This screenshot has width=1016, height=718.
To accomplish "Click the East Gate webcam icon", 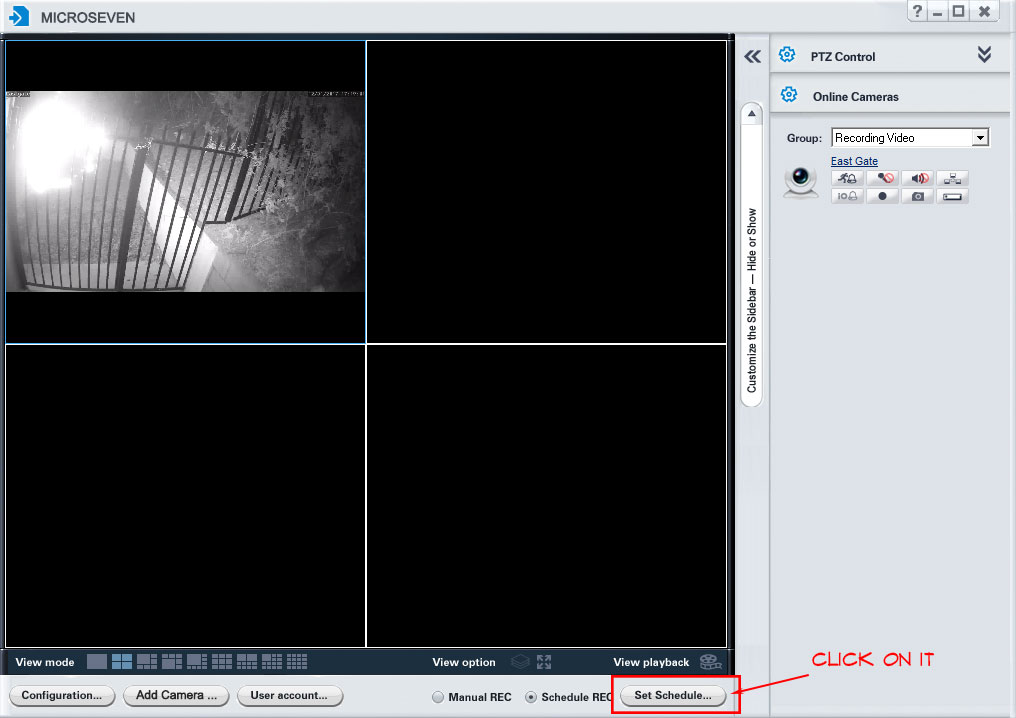I will click(x=801, y=181).
